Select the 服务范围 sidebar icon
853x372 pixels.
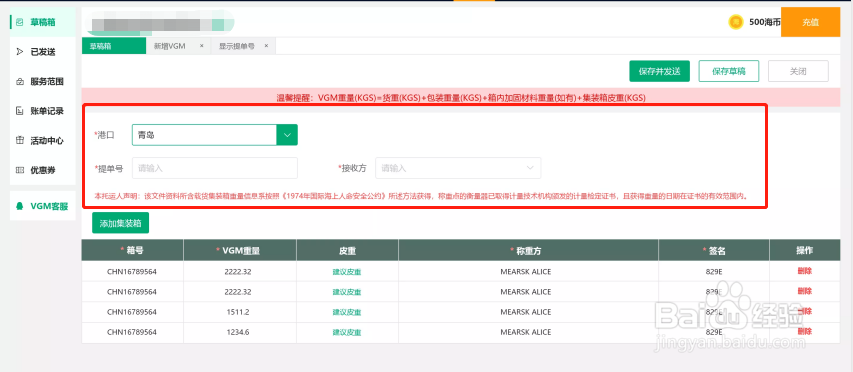click(20, 82)
